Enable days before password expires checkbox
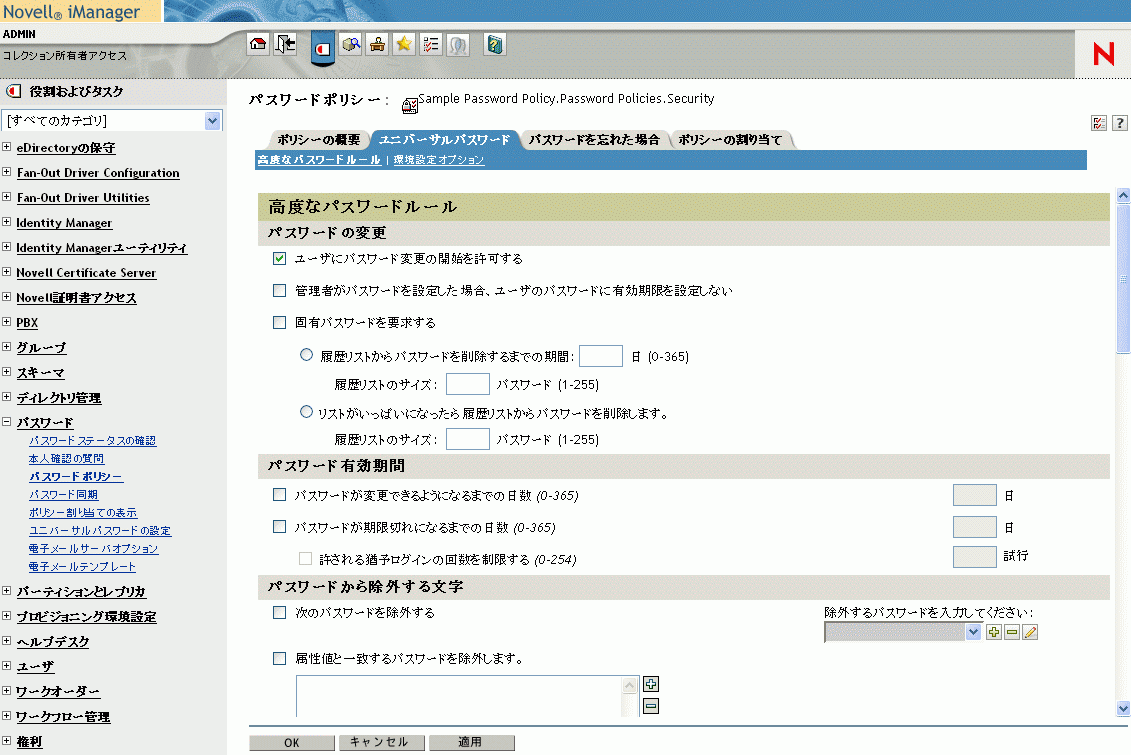 coord(280,527)
